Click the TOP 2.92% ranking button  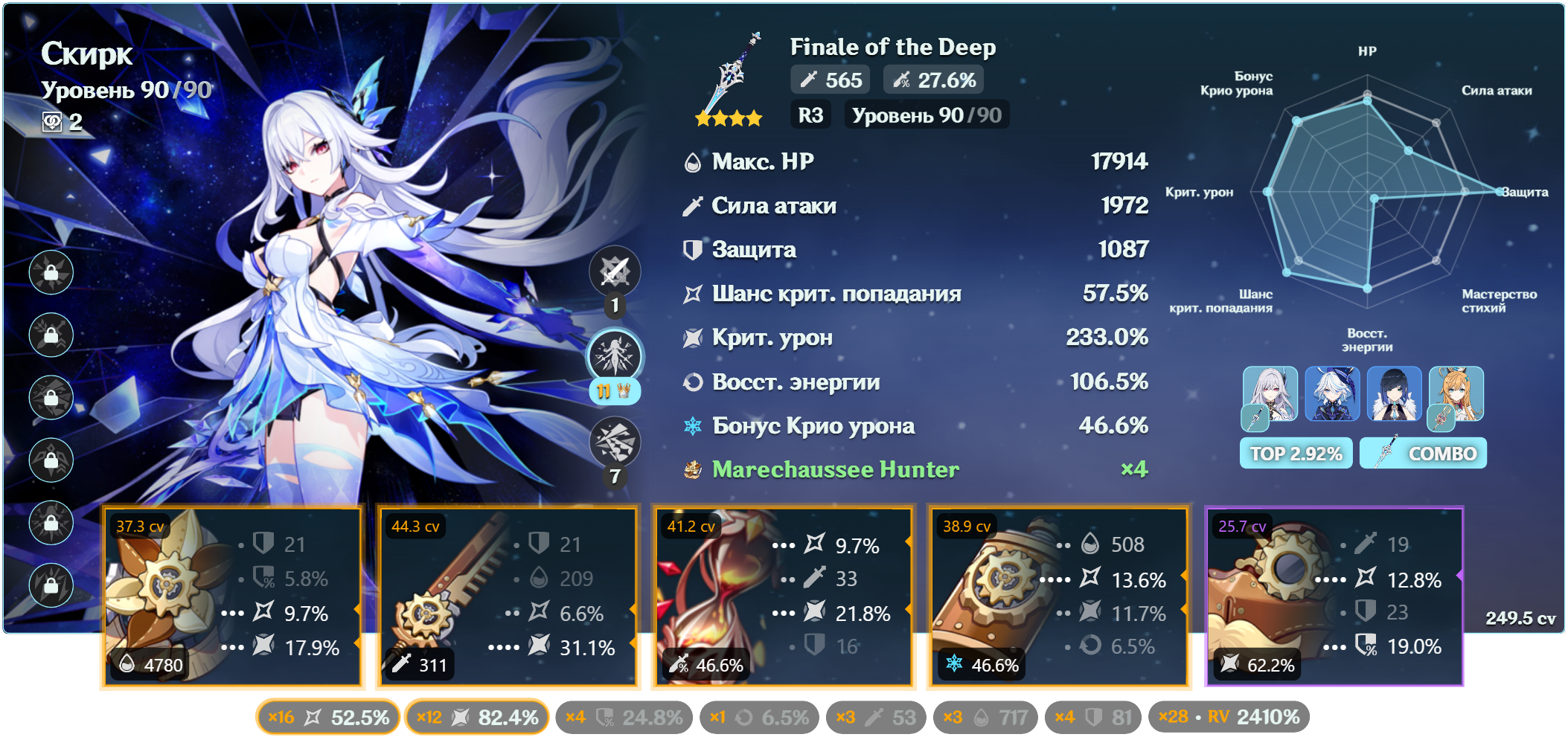(1296, 454)
